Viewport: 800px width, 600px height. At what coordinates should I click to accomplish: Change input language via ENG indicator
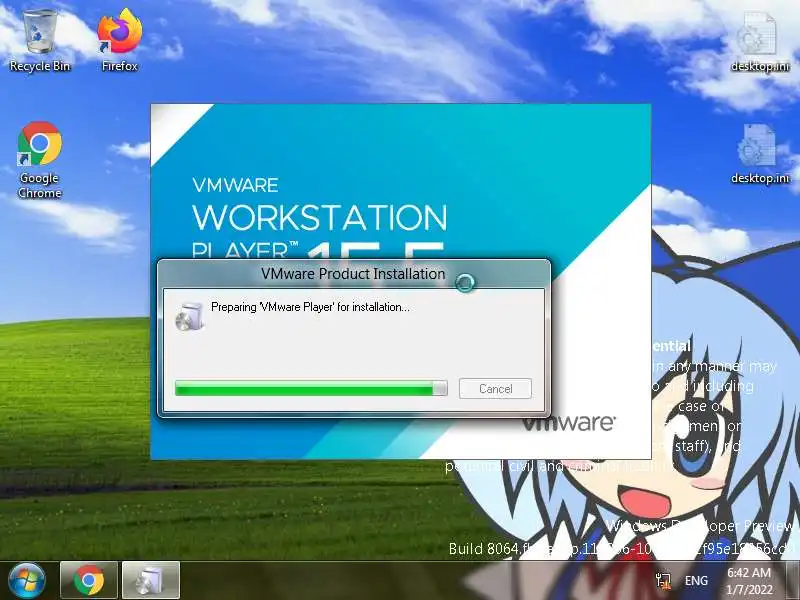point(696,581)
